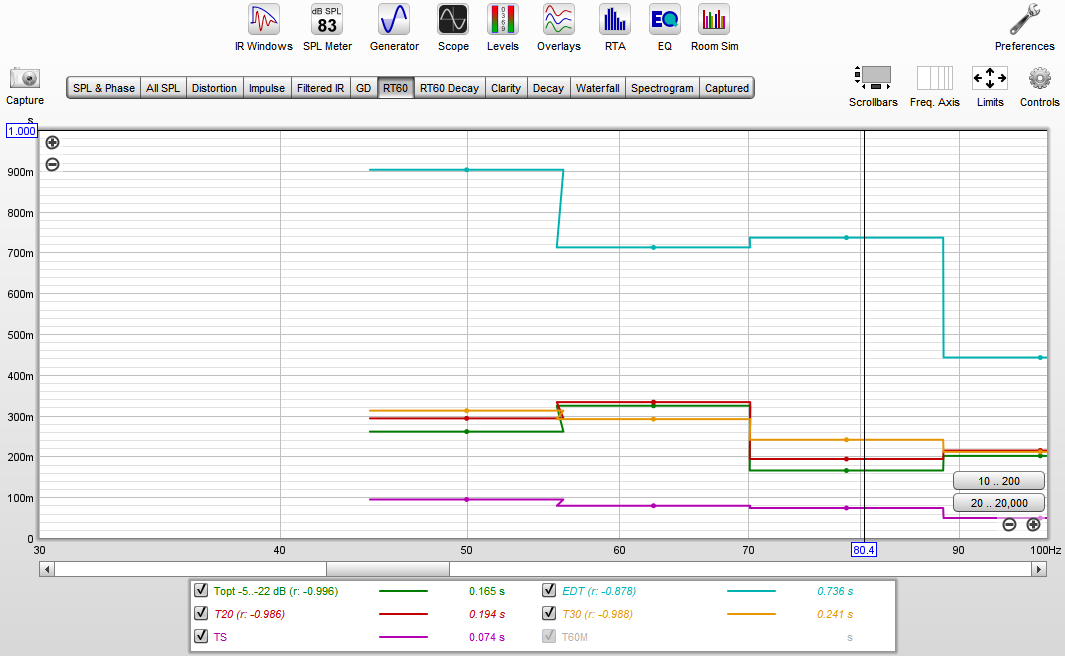Viewport: 1065px width, 656px height.
Task: Select the Spectrogram tab
Action: pyautogui.click(x=662, y=87)
